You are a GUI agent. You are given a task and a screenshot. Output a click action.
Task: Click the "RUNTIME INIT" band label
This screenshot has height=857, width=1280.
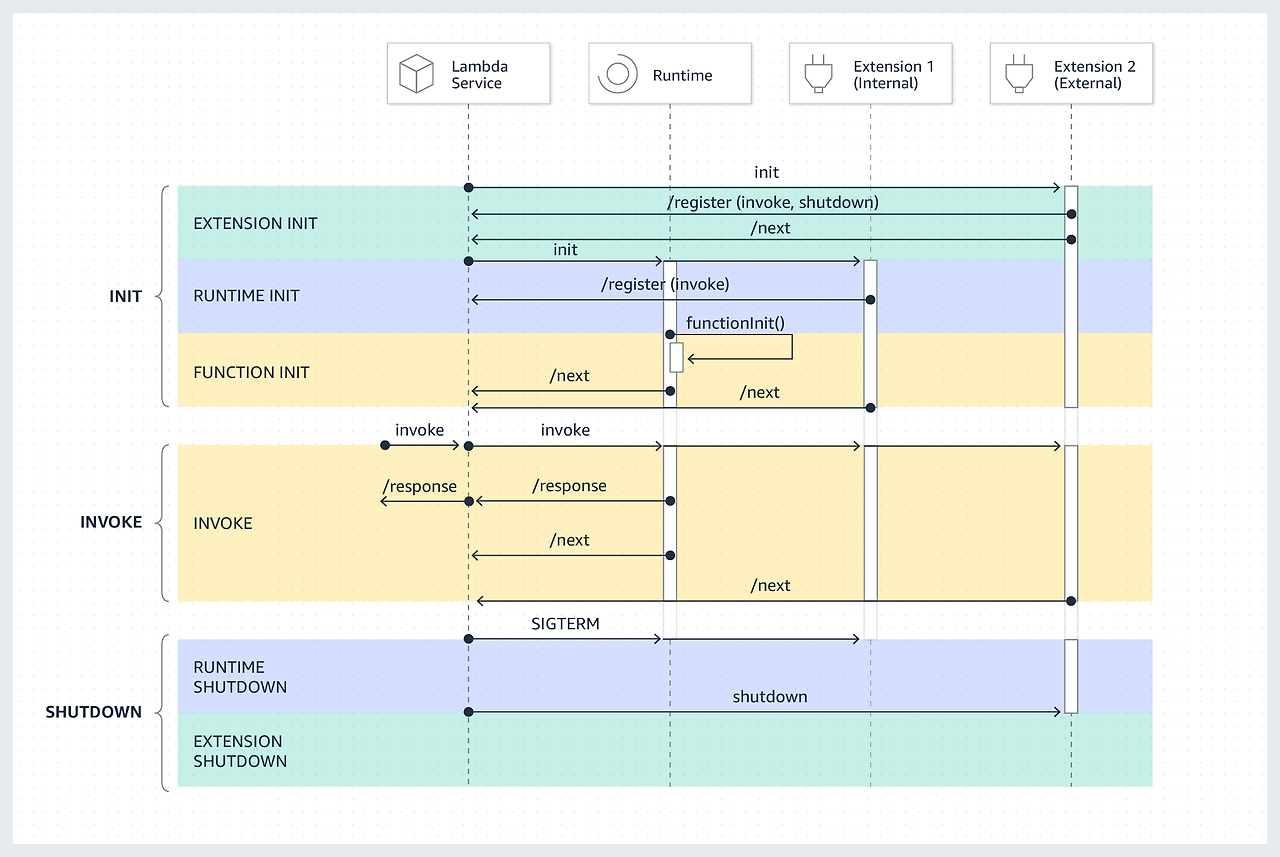246,296
